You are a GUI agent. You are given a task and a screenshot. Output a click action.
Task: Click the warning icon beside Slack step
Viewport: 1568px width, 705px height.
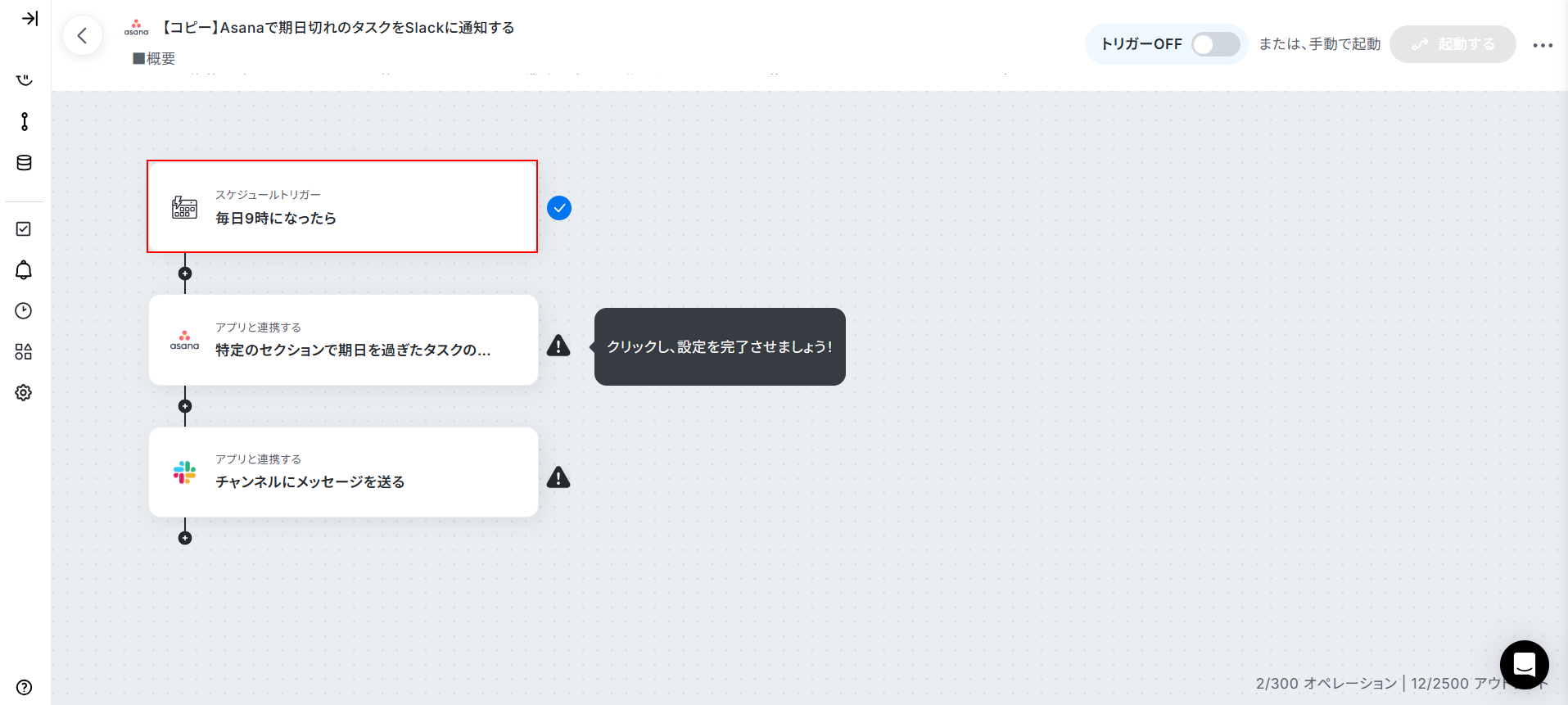tap(558, 477)
